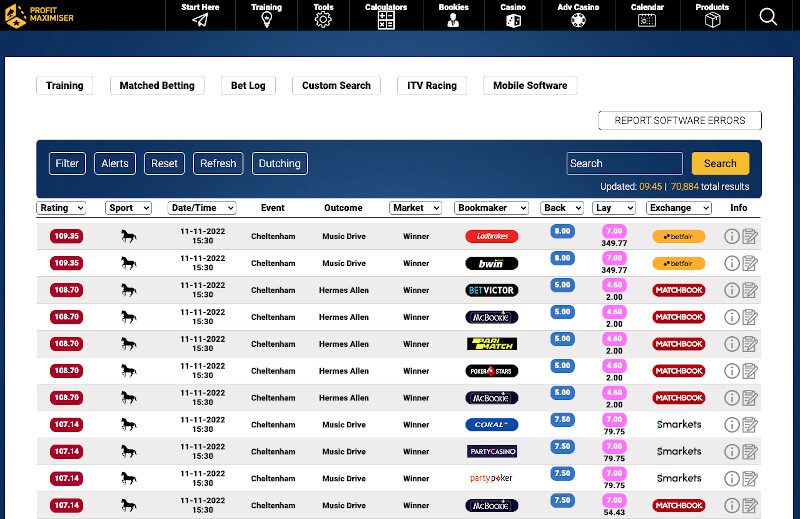Switch to the Matched Betting tab
Image resolution: width=800 pixels, height=519 pixels.
[x=157, y=85]
